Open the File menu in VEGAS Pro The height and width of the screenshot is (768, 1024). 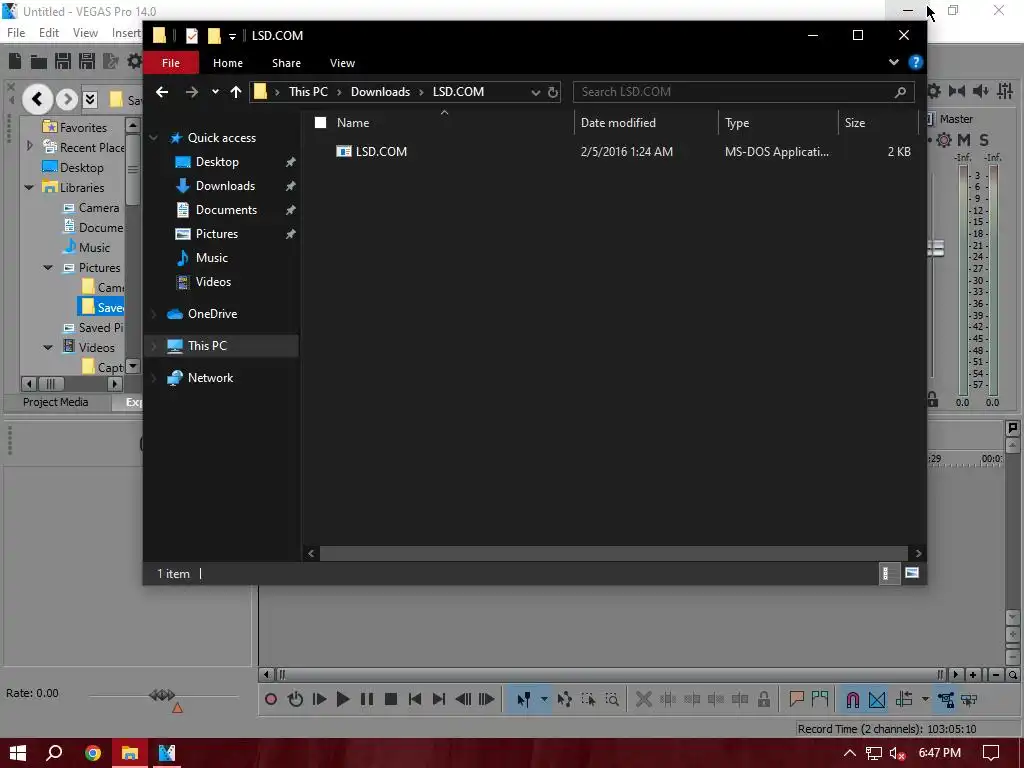click(x=16, y=33)
